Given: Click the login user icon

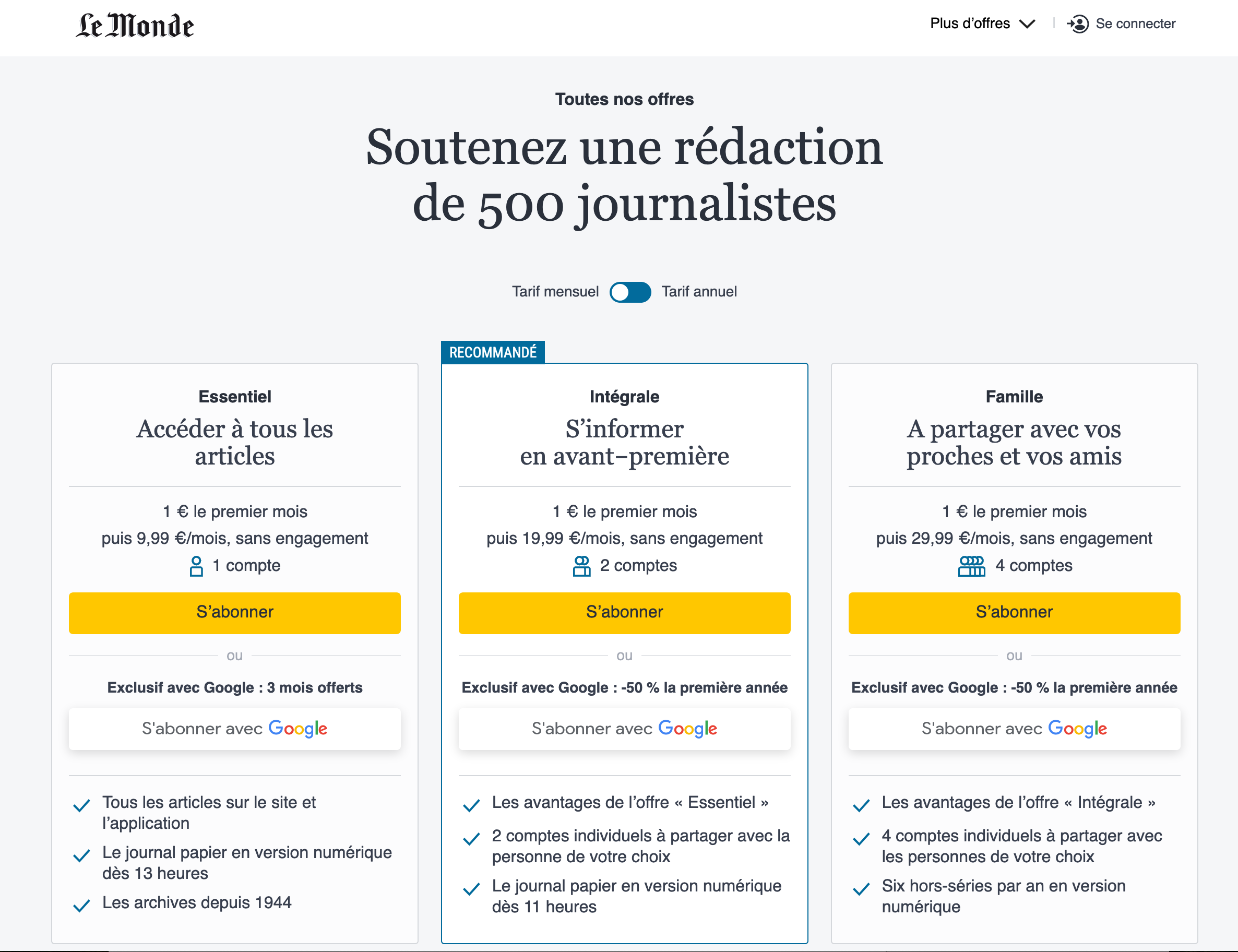Looking at the screenshot, I should [x=1078, y=24].
